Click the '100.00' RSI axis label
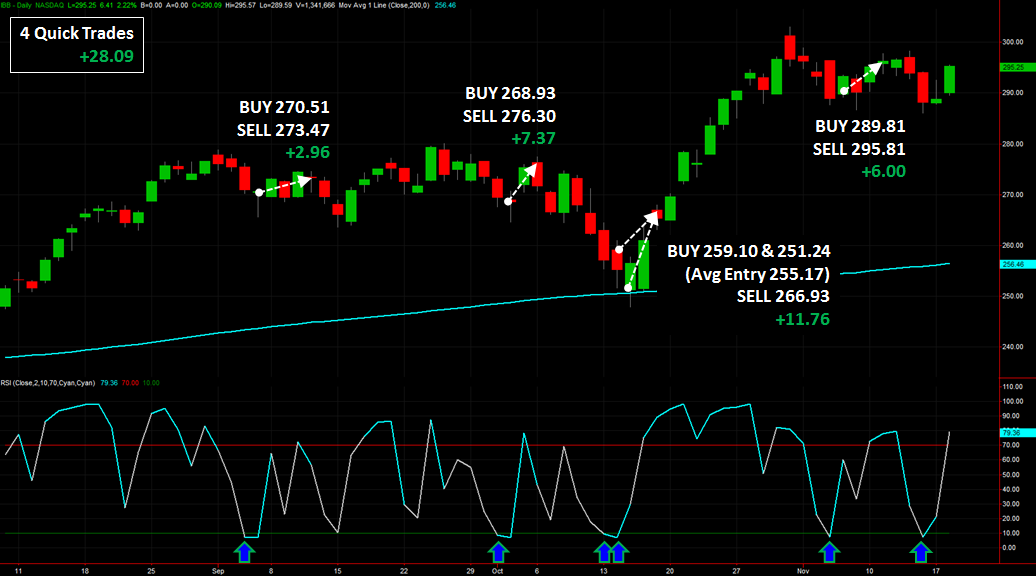The width and height of the screenshot is (1036, 576). pos(1013,401)
